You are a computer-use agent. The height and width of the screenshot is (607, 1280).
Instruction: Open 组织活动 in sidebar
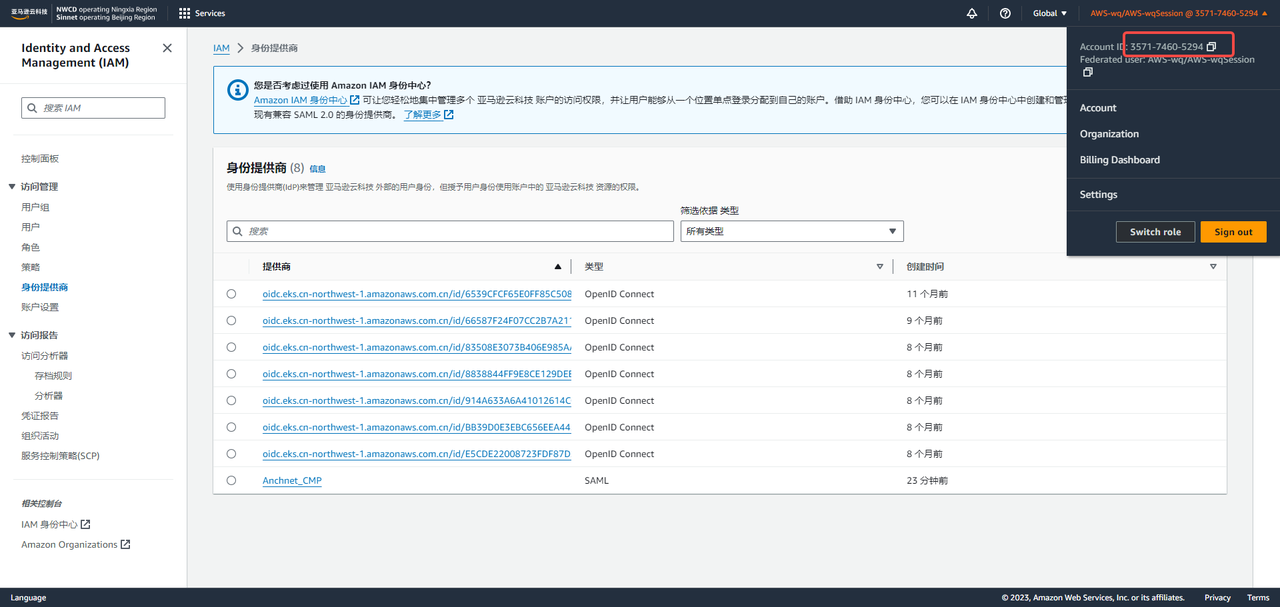pyautogui.click(x=40, y=435)
